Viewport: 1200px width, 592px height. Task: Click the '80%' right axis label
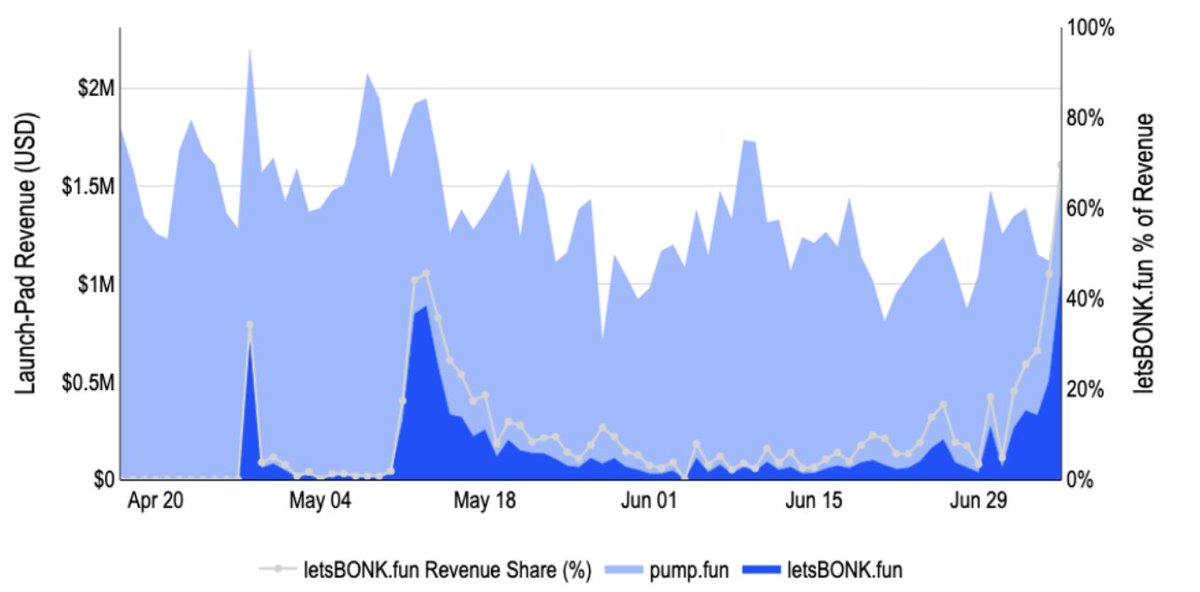(x=1086, y=118)
